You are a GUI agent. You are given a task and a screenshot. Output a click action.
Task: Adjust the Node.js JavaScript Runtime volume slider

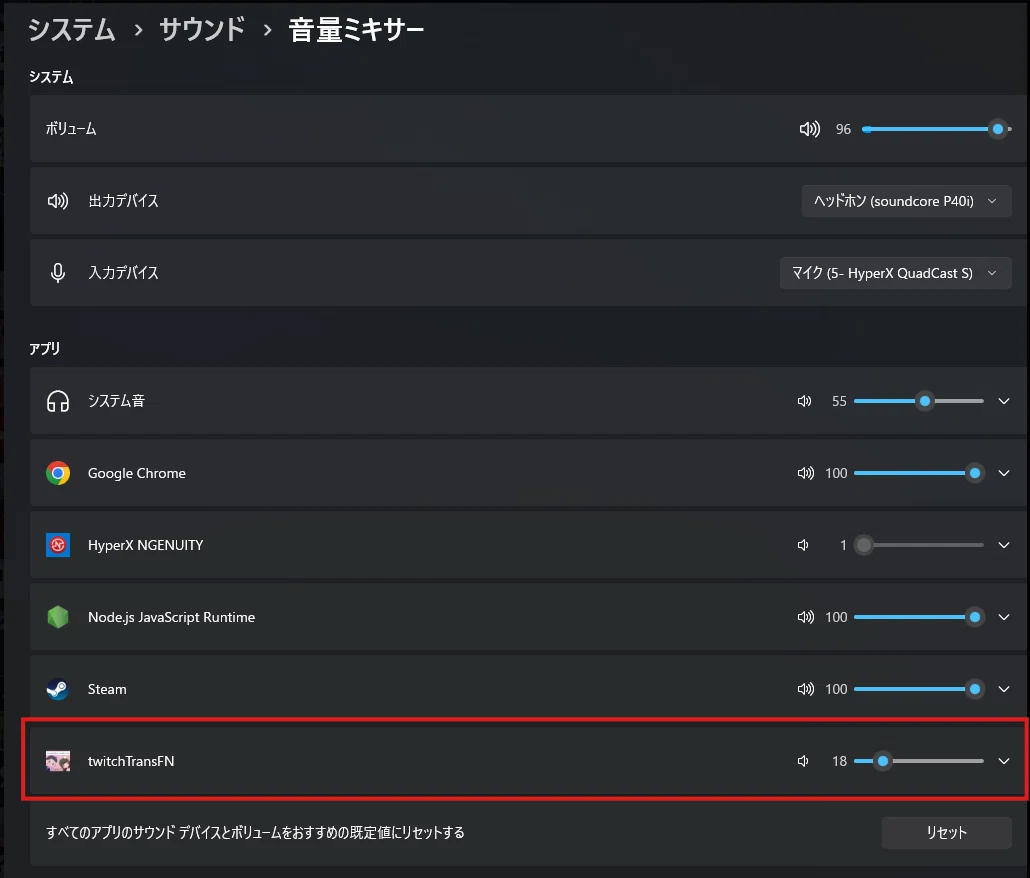[x=918, y=617]
